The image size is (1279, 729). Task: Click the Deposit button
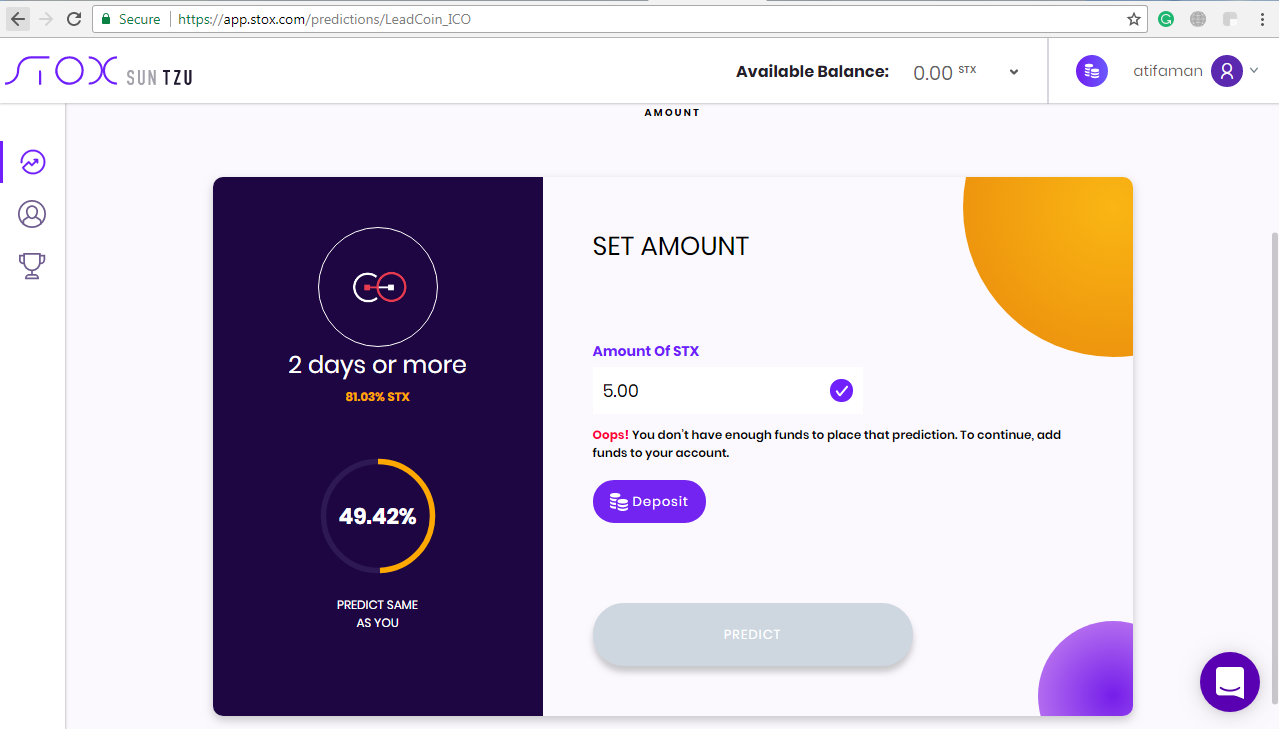click(x=649, y=501)
